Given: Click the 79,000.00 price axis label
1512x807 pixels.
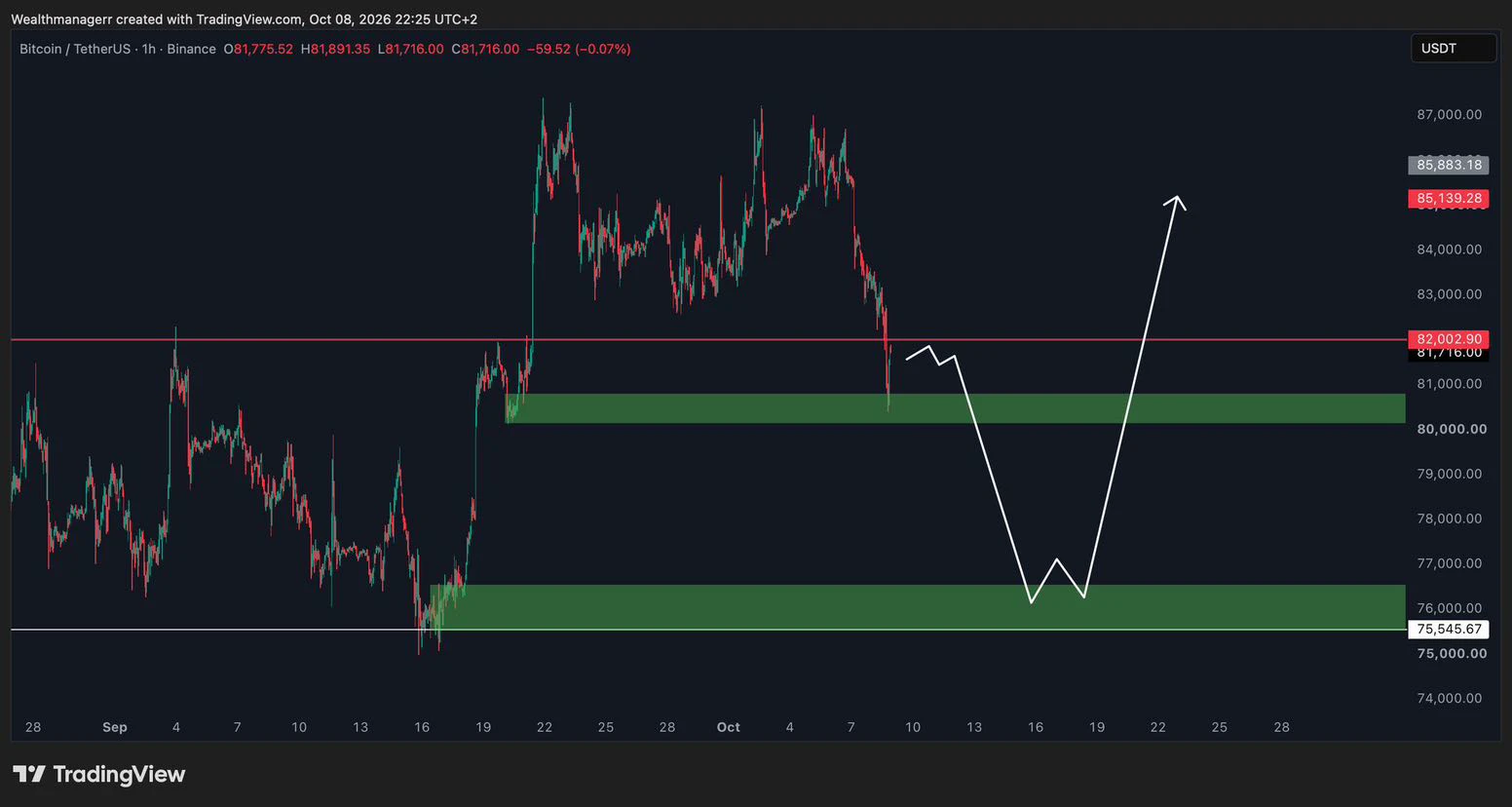Looking at the screenshot, I should (x=1450, y=474).
